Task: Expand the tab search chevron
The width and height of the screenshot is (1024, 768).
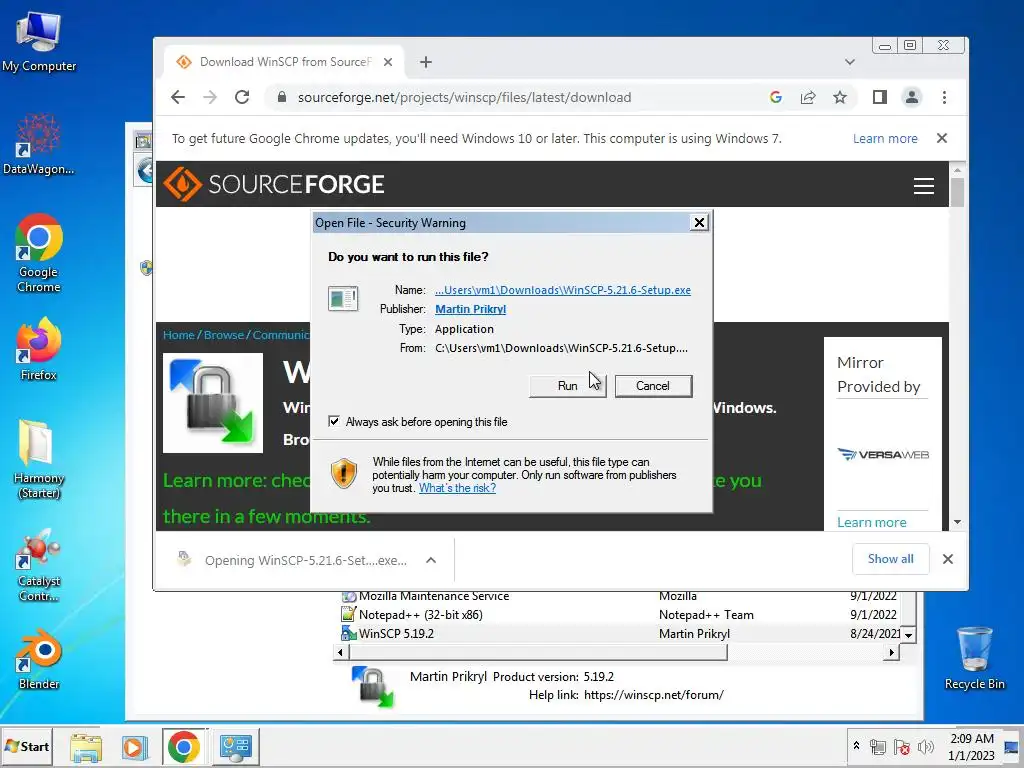Action: tap(850, 62)
